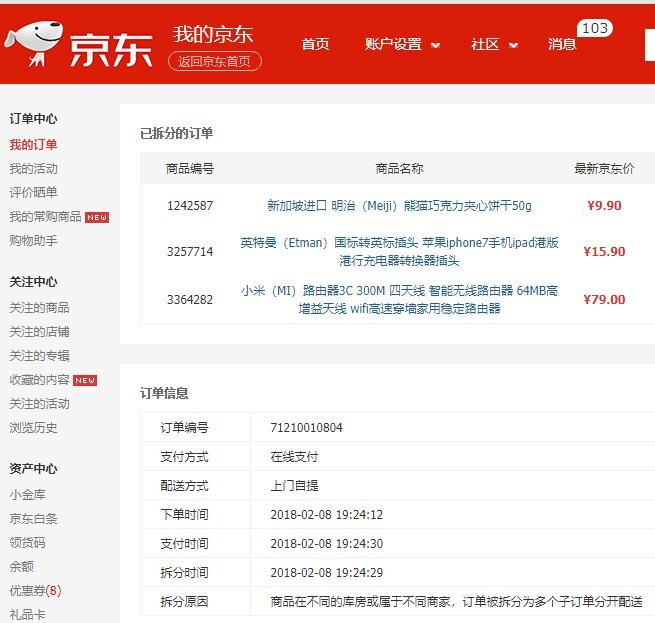Image resolution: width=655 pixels, height=623 pixels.
Task: Open Meiji 熊猫巧克力夹心饼干 product link
Action: point(399,206)
